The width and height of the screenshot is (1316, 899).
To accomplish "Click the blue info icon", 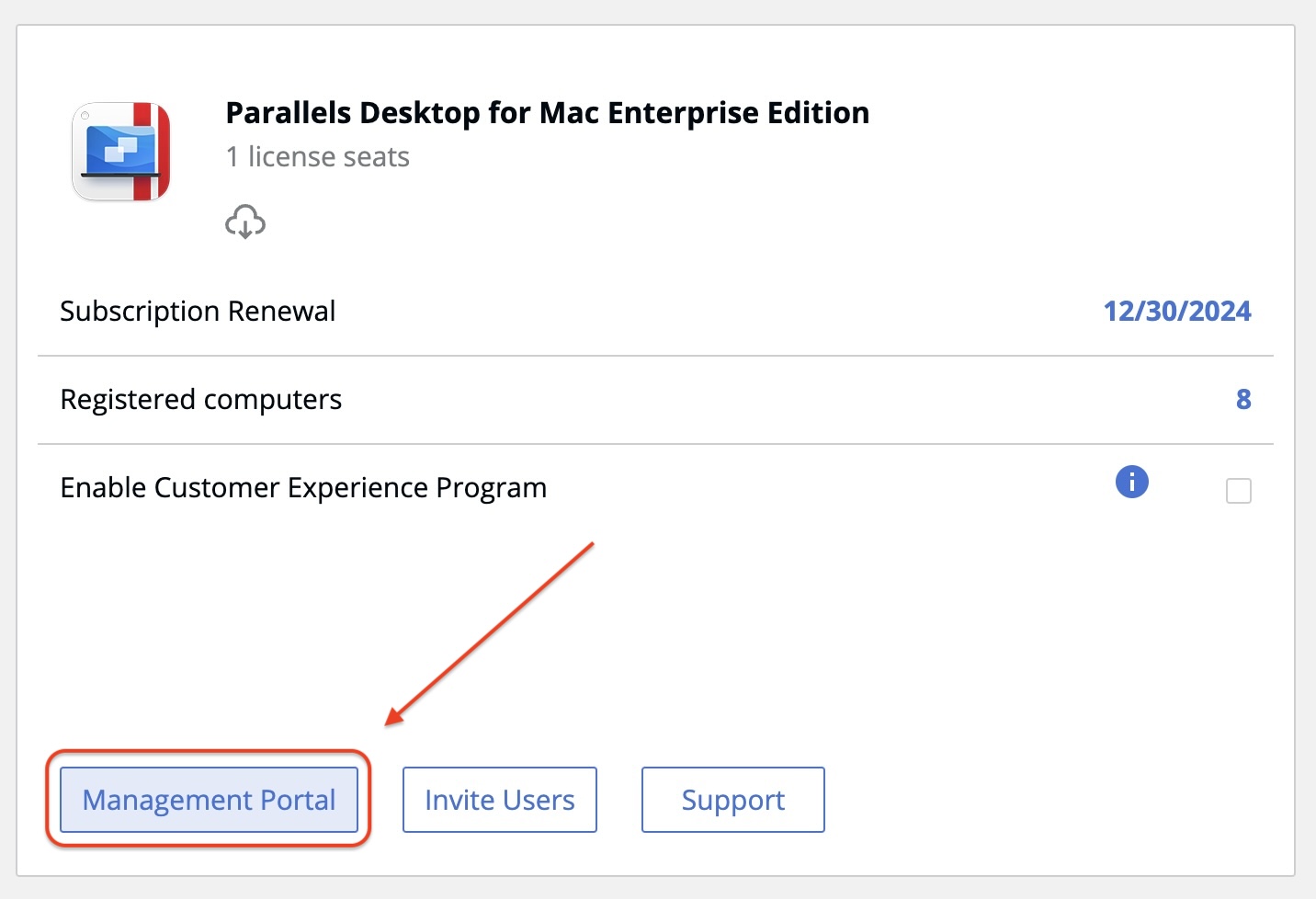I will point(1131,481).
